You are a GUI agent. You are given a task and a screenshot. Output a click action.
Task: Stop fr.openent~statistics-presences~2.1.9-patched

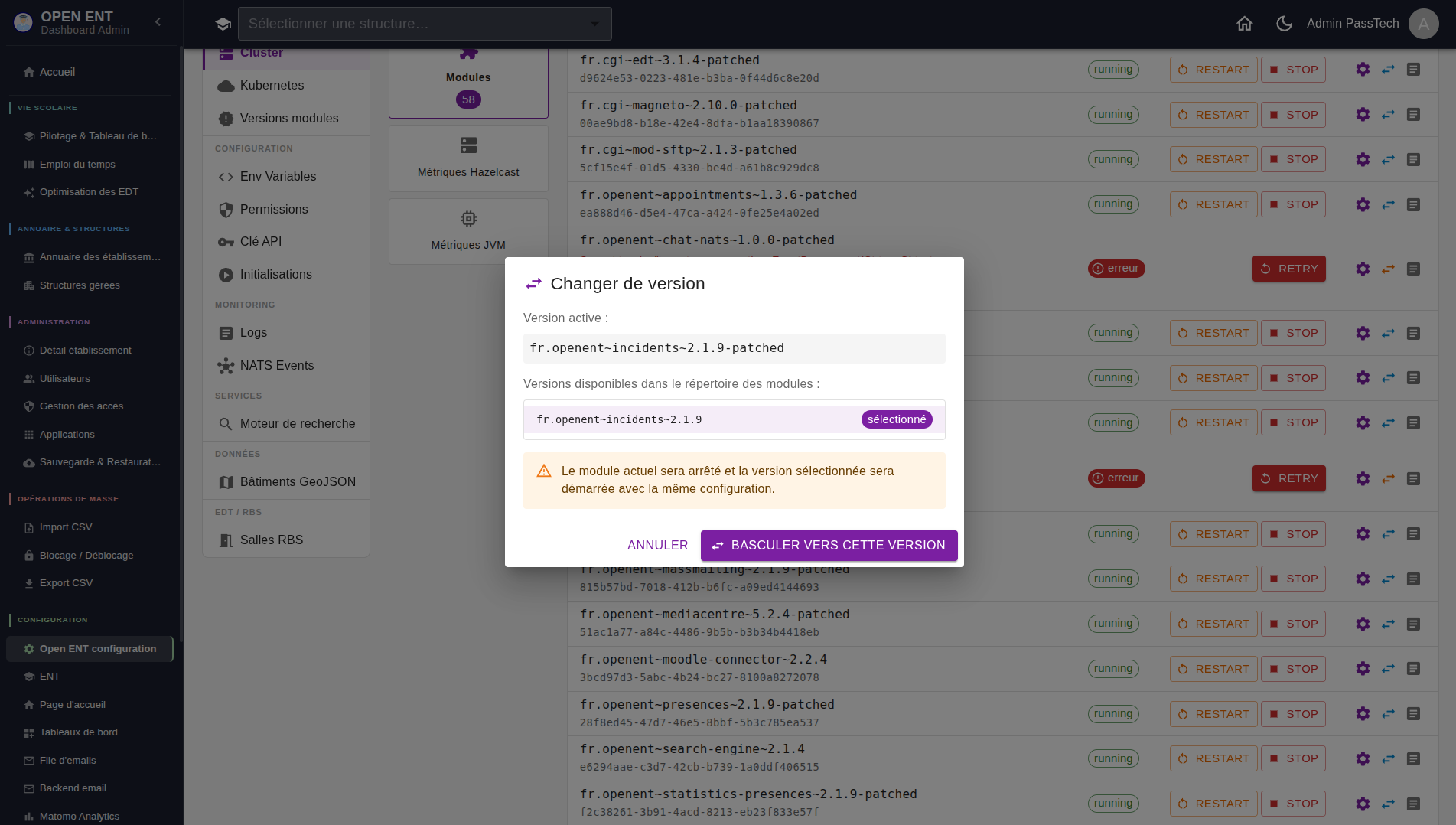click(x=1293, y=804)
